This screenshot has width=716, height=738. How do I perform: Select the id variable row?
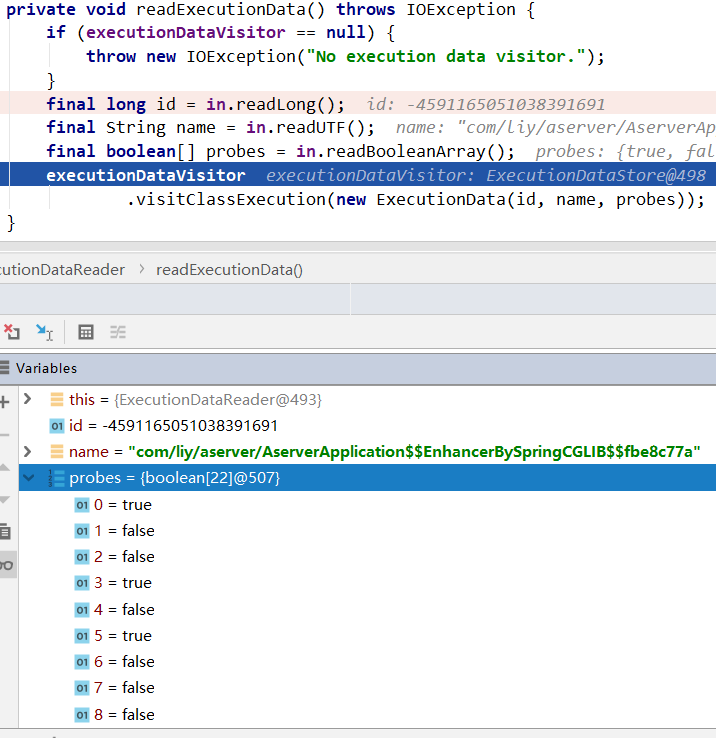pos(165,425)
